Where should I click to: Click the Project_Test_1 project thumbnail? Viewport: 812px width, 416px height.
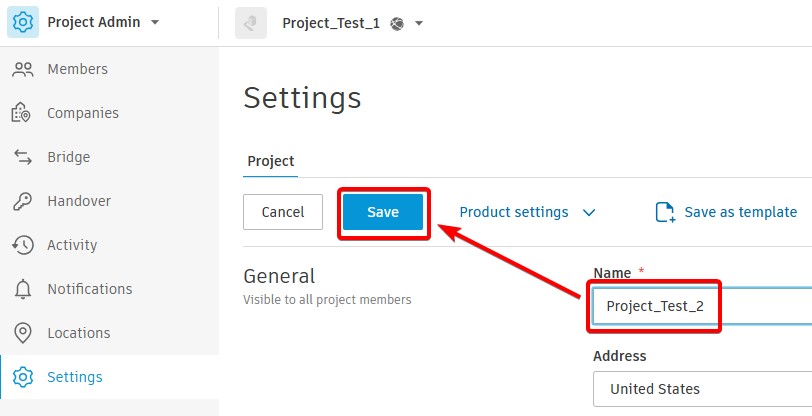[251, 23]
